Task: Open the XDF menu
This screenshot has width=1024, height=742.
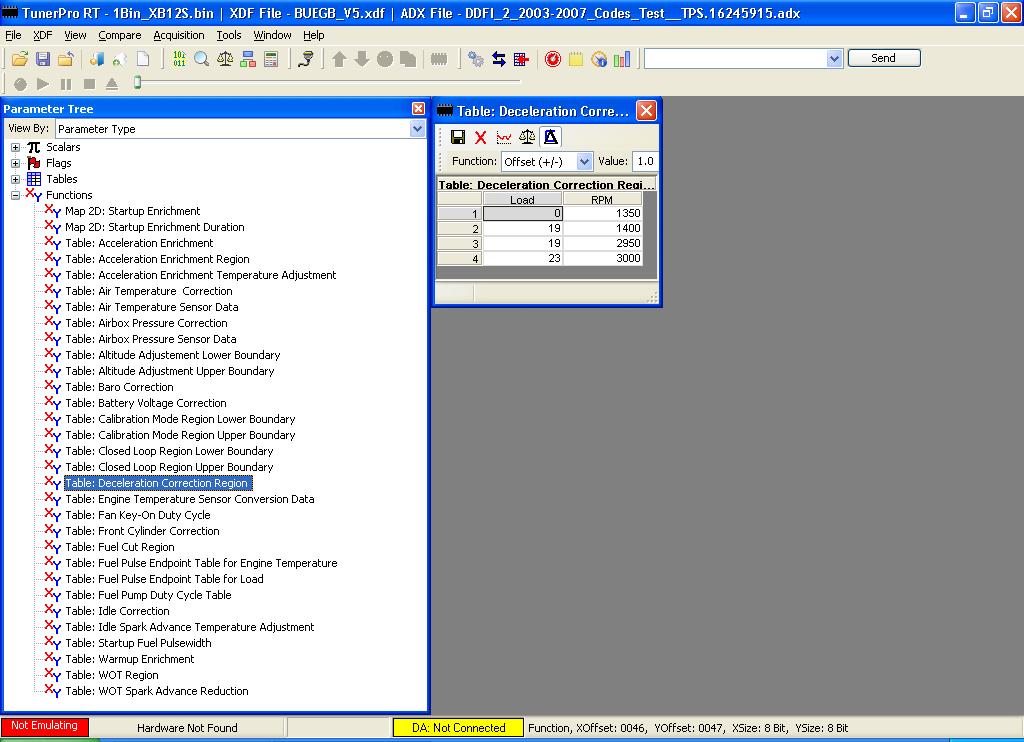Action: point(43,35)
